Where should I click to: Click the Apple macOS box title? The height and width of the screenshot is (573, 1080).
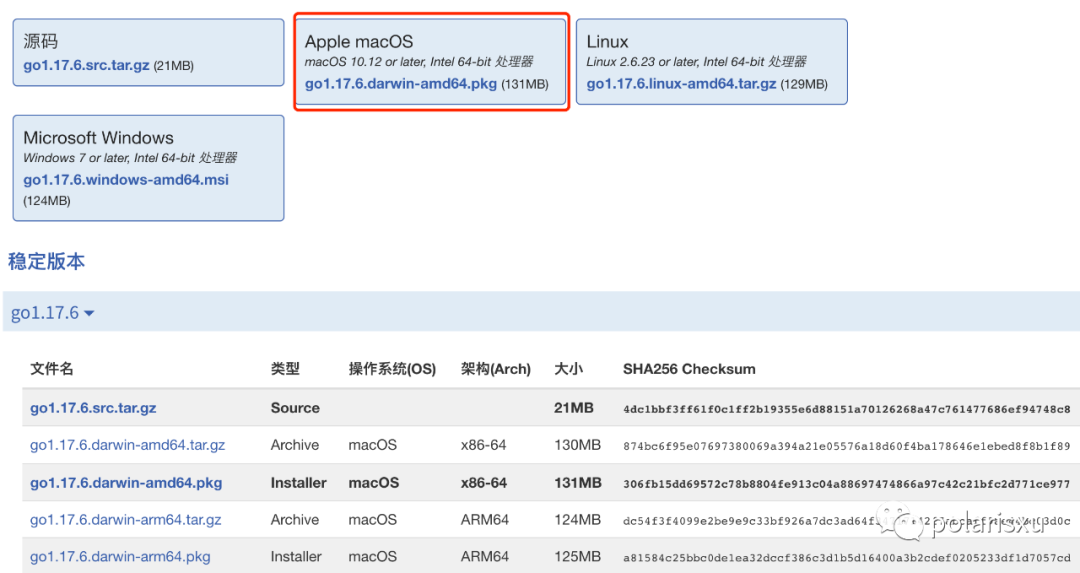359,41
